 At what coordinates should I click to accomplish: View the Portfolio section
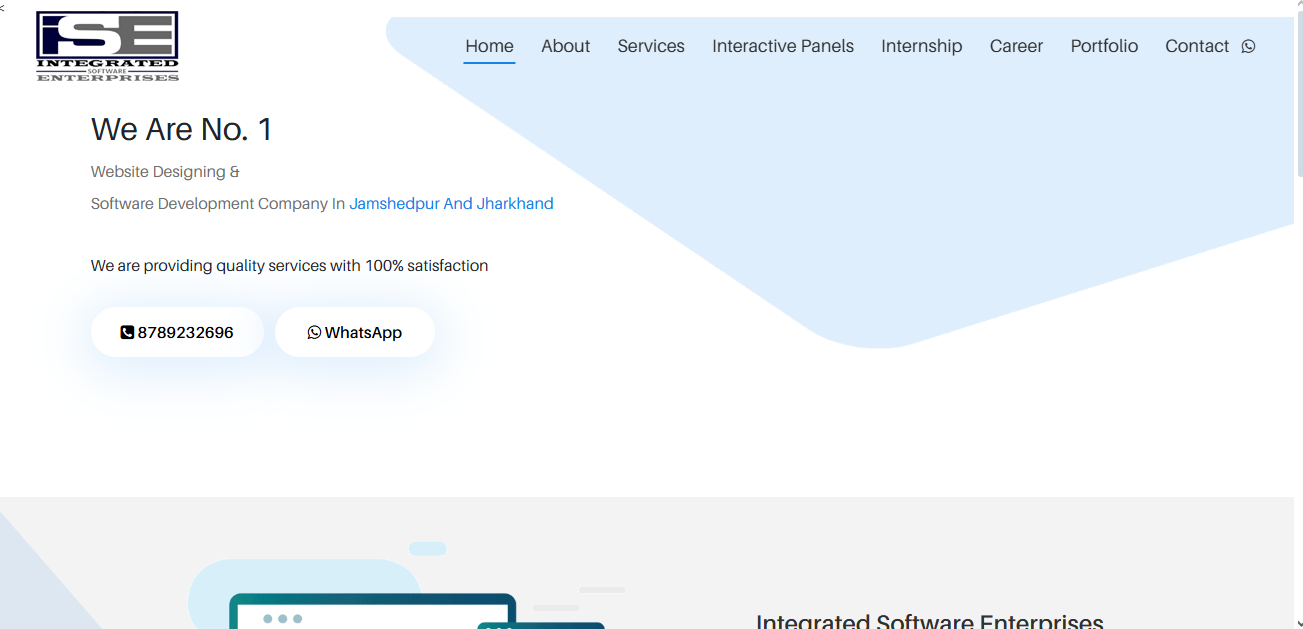(x=1104, y=46)
